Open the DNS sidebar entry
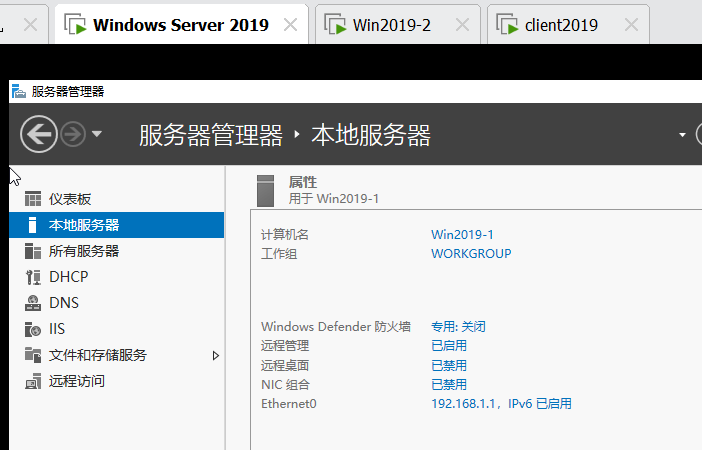The width and height of the screenshot is (702, 450). click(116, 303)
